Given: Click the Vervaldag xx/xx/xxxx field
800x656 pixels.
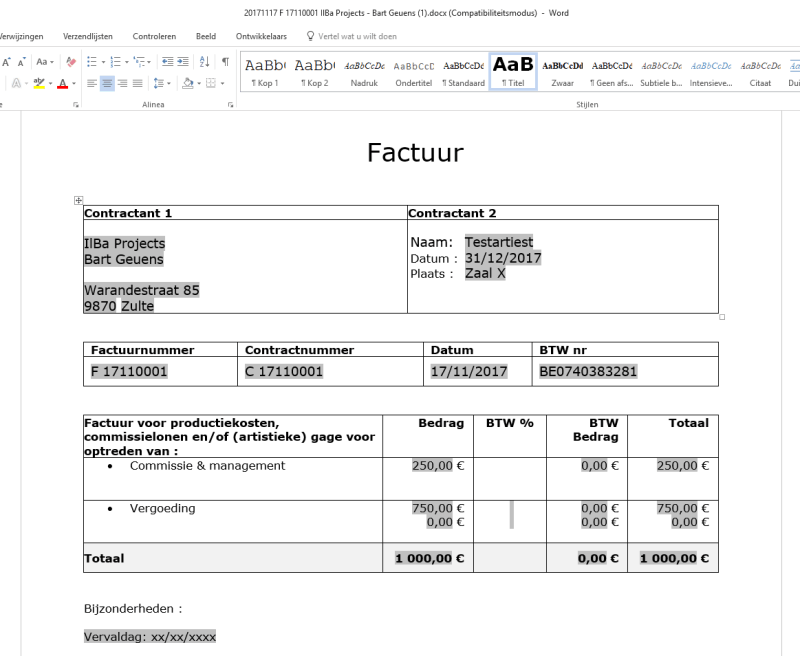Looking at the screenshot, I should pyautogui.click(x=150, y=637).
